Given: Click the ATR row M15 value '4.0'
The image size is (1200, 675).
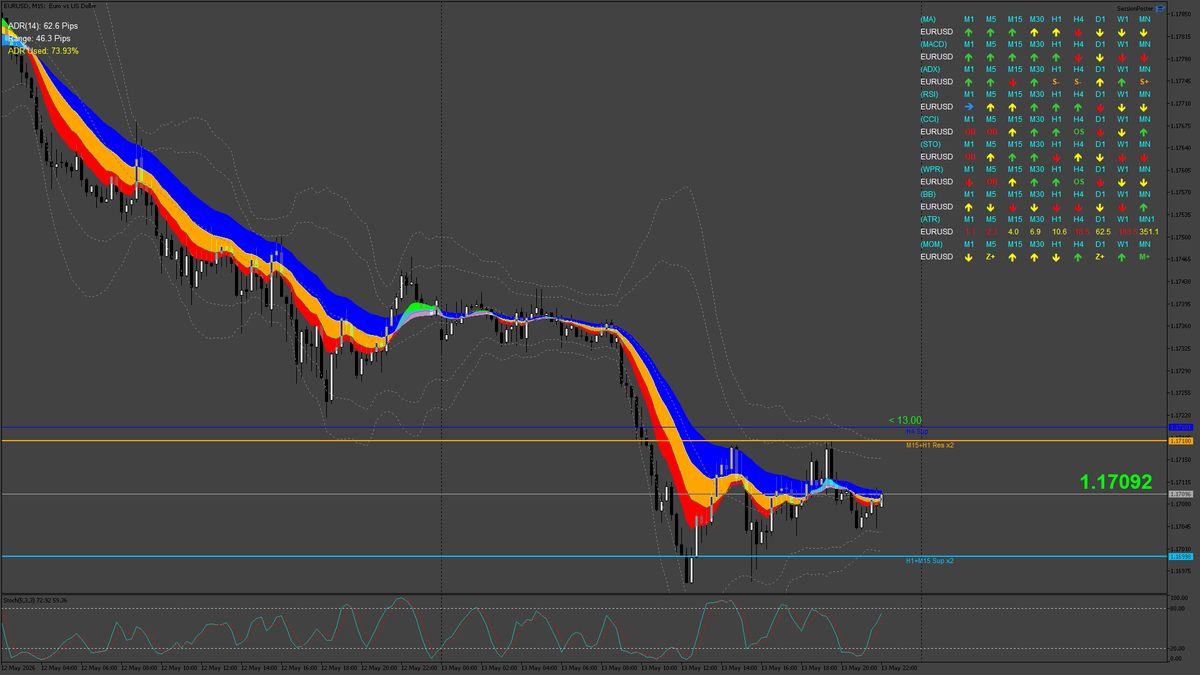Looking at the screenshot, I should pos(1013,231).
